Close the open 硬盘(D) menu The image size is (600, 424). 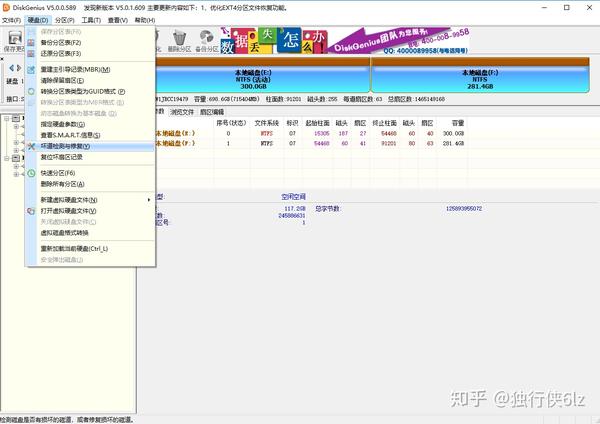(x=38, y=20)
